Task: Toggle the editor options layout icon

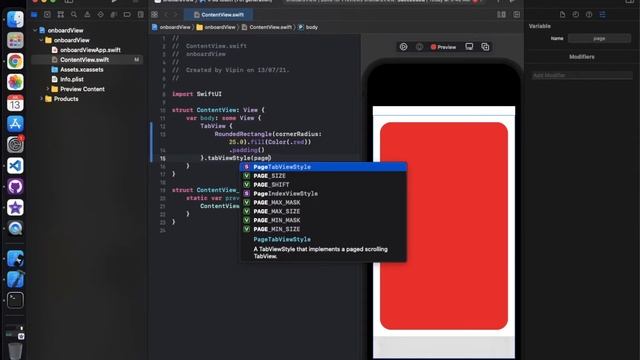Action: 501,15
